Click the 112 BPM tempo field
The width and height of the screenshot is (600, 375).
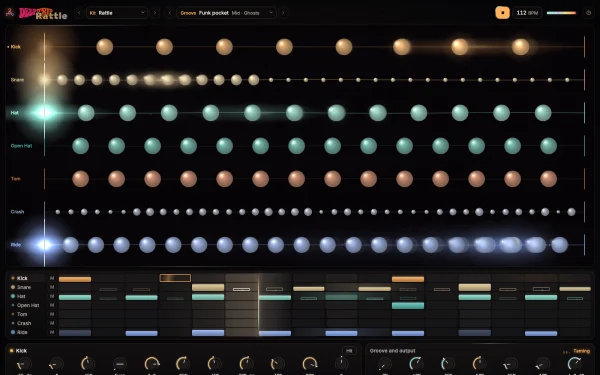pos(527,13)
